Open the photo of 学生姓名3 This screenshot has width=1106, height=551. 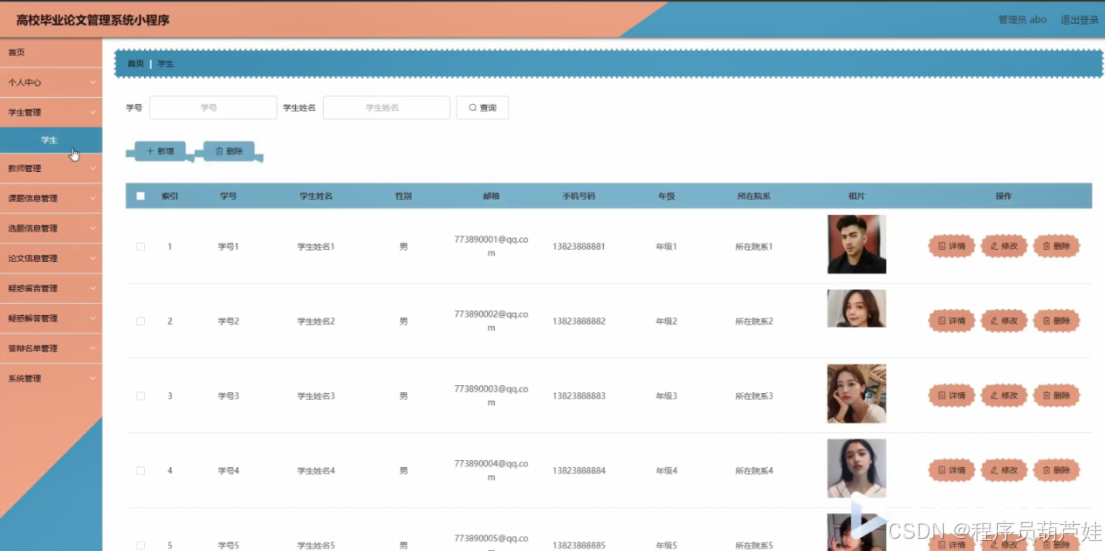click(x=856, y=394)
